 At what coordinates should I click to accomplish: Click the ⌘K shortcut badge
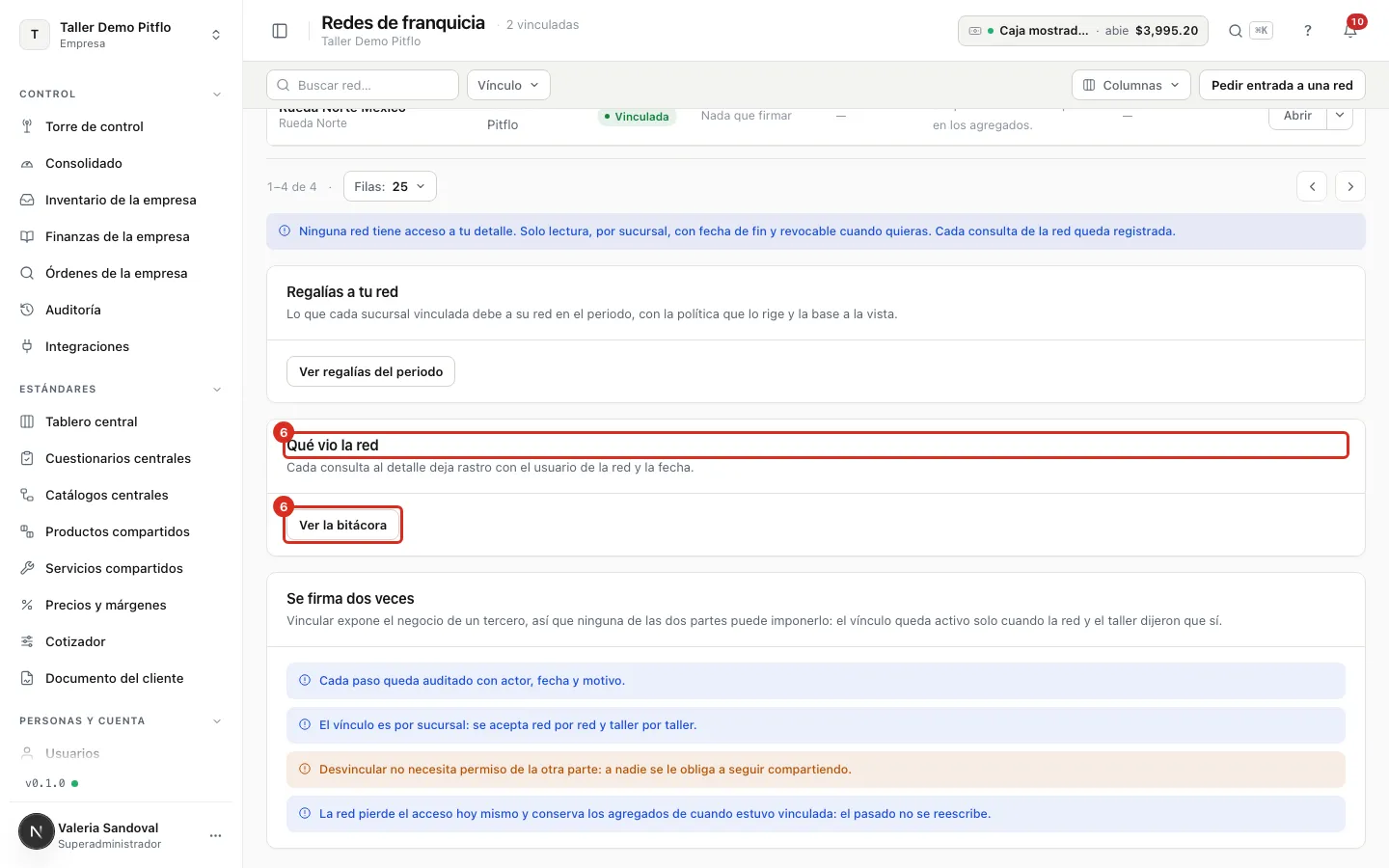coord(1261,31)
